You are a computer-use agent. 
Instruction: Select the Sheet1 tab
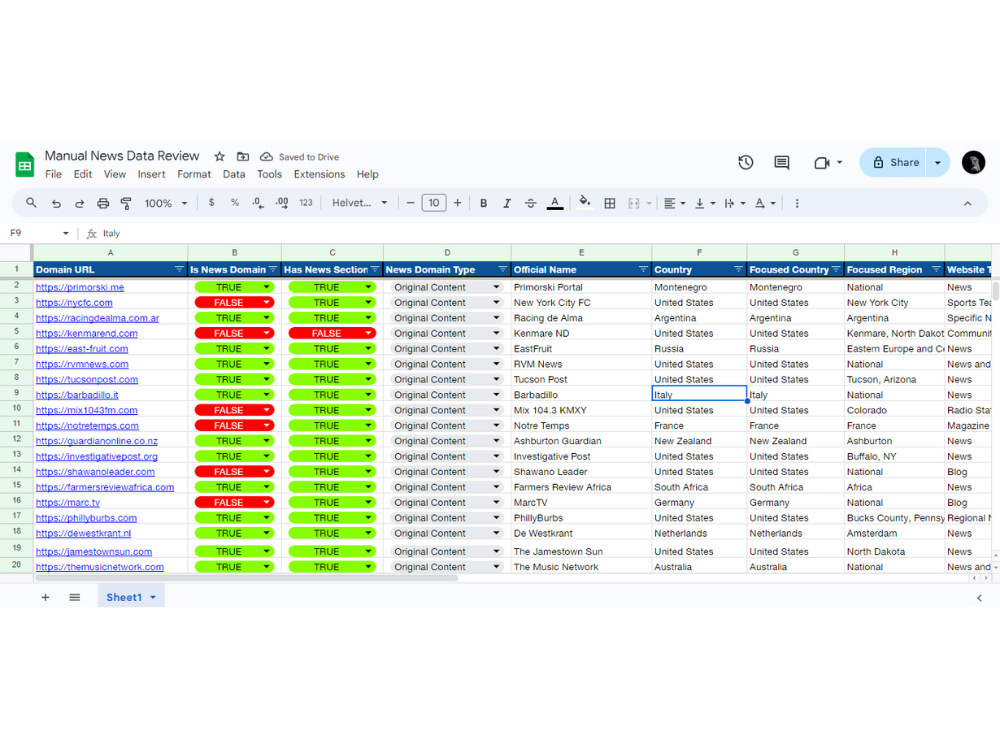[x=131, y=598]
